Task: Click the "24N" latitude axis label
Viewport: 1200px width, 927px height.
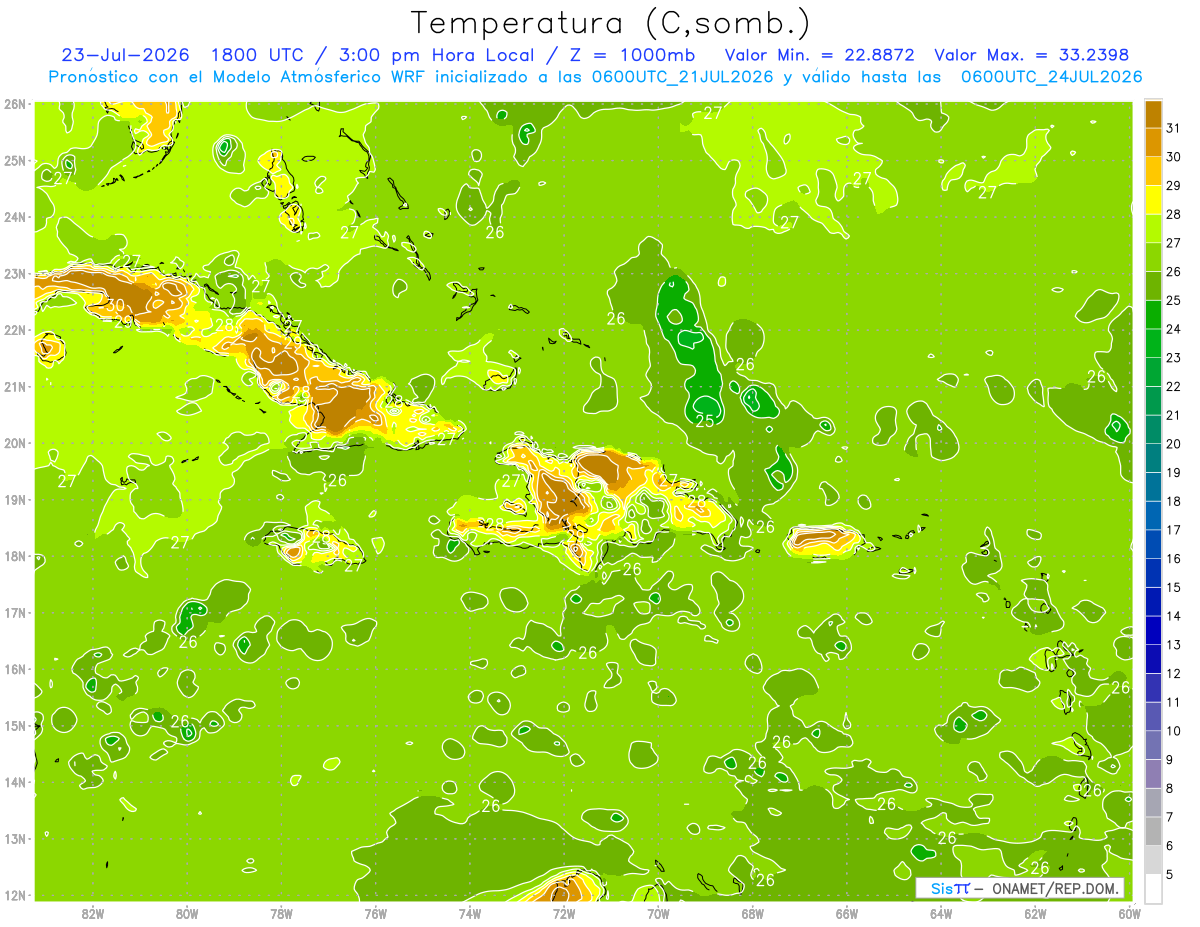Action: click(x=14, y=217)
